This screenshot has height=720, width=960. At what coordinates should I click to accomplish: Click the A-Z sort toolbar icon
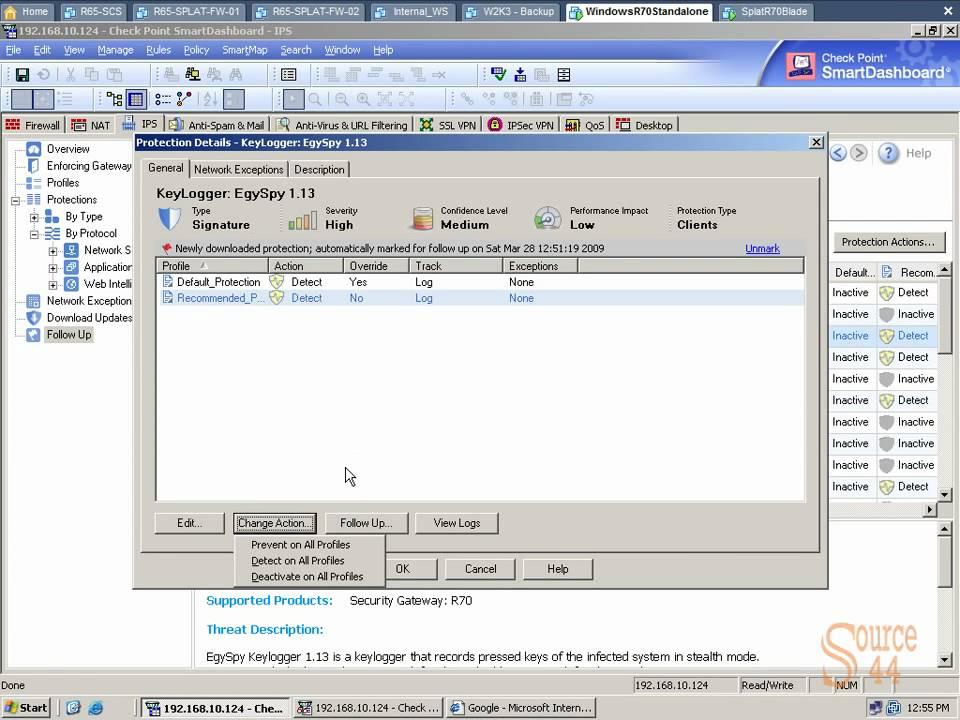210,99
